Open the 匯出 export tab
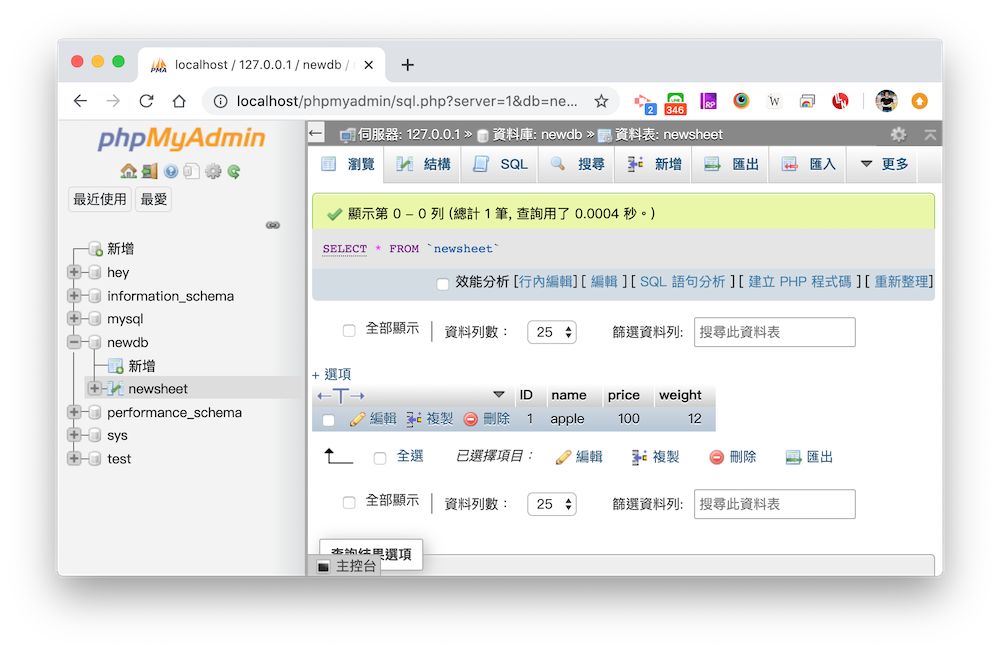Image resolution: width=1000 pixels, height=652 pixels. pyautogui.click(x=732, y=165)
